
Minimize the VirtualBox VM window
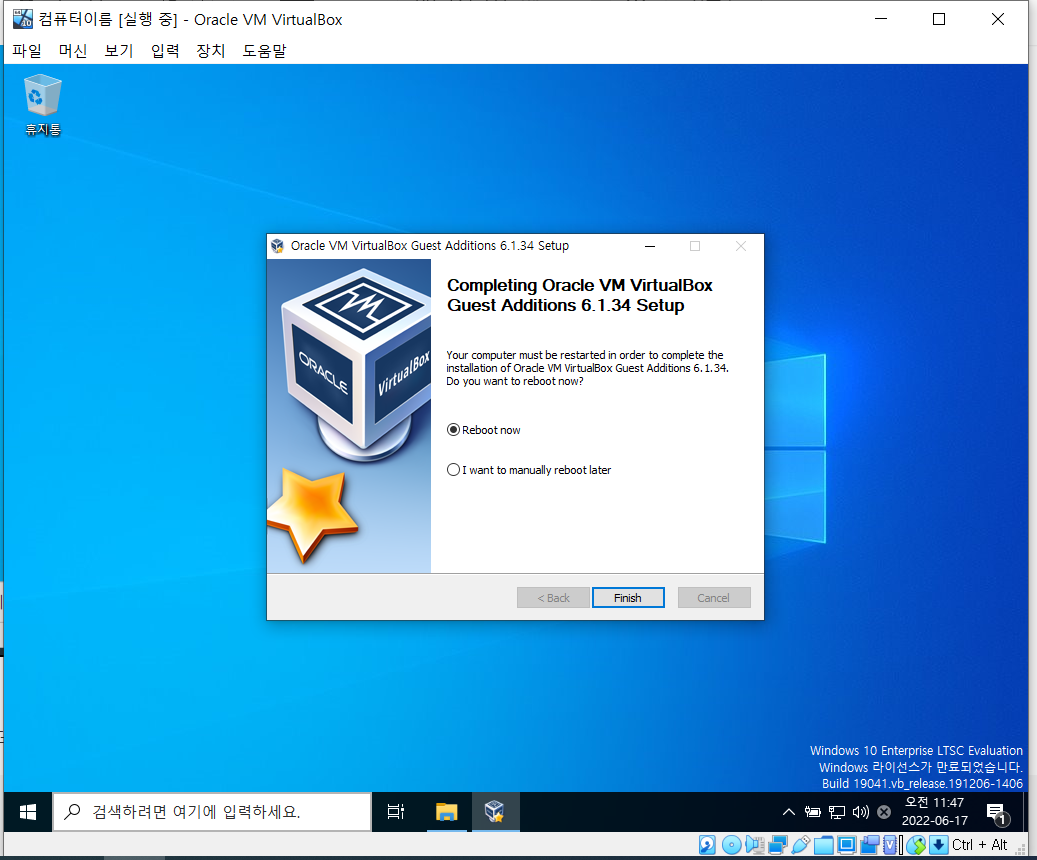[881, 19]
